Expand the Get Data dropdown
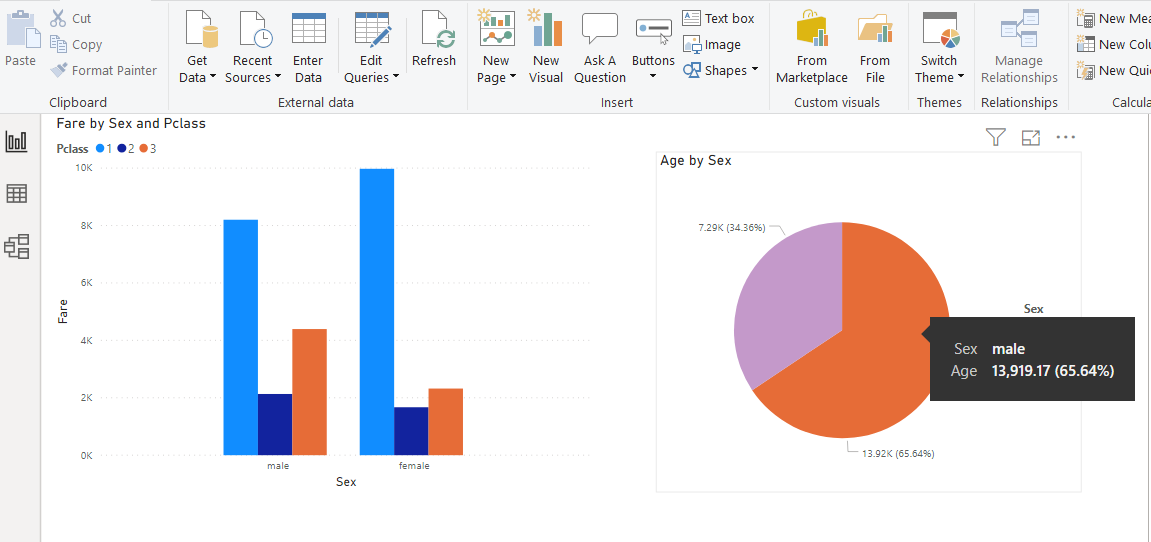The width and height of the screenshot is (1151, 542). pyautogui.click(x=197, y=77)
